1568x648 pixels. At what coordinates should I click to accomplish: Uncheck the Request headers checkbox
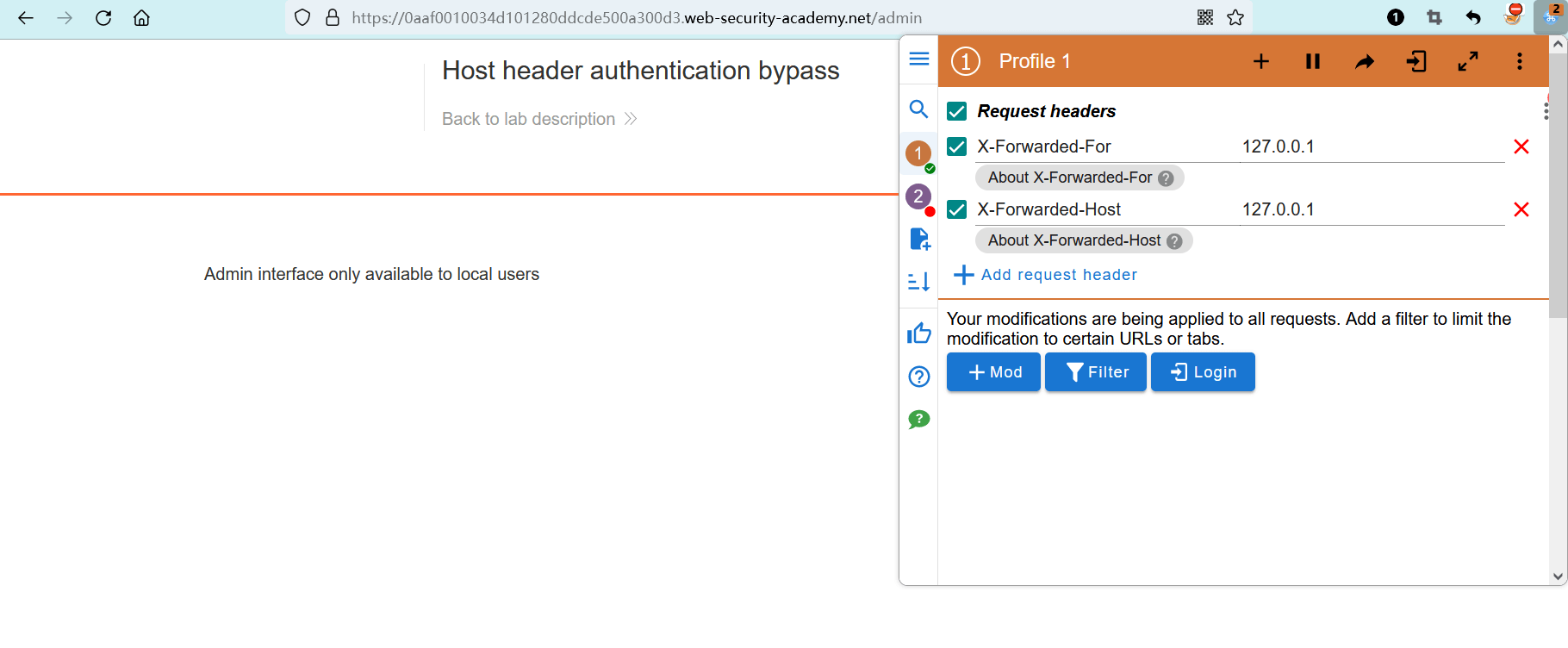point(956,111)
